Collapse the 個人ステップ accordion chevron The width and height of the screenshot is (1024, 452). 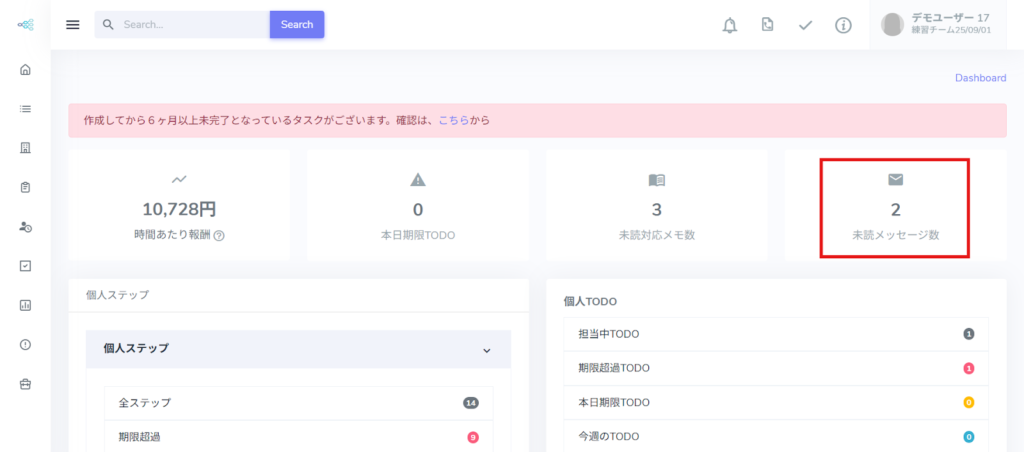487,350
